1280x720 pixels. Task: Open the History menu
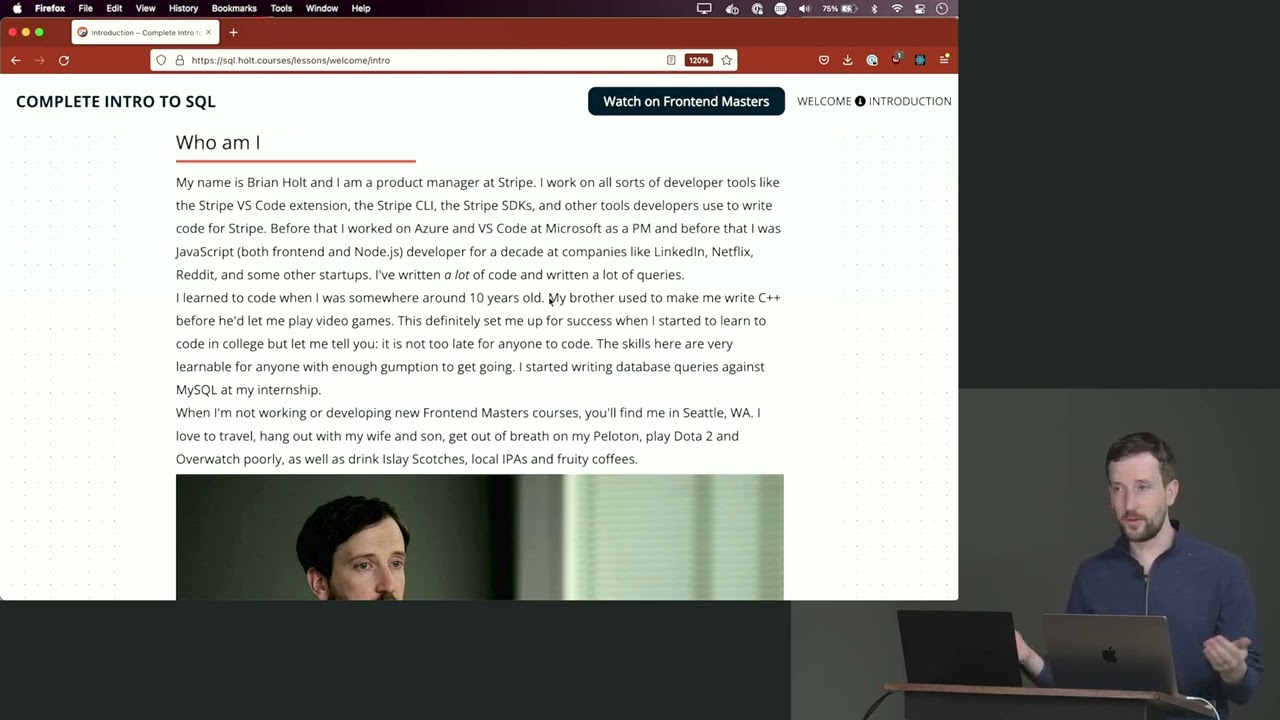[x=183, y=8]
